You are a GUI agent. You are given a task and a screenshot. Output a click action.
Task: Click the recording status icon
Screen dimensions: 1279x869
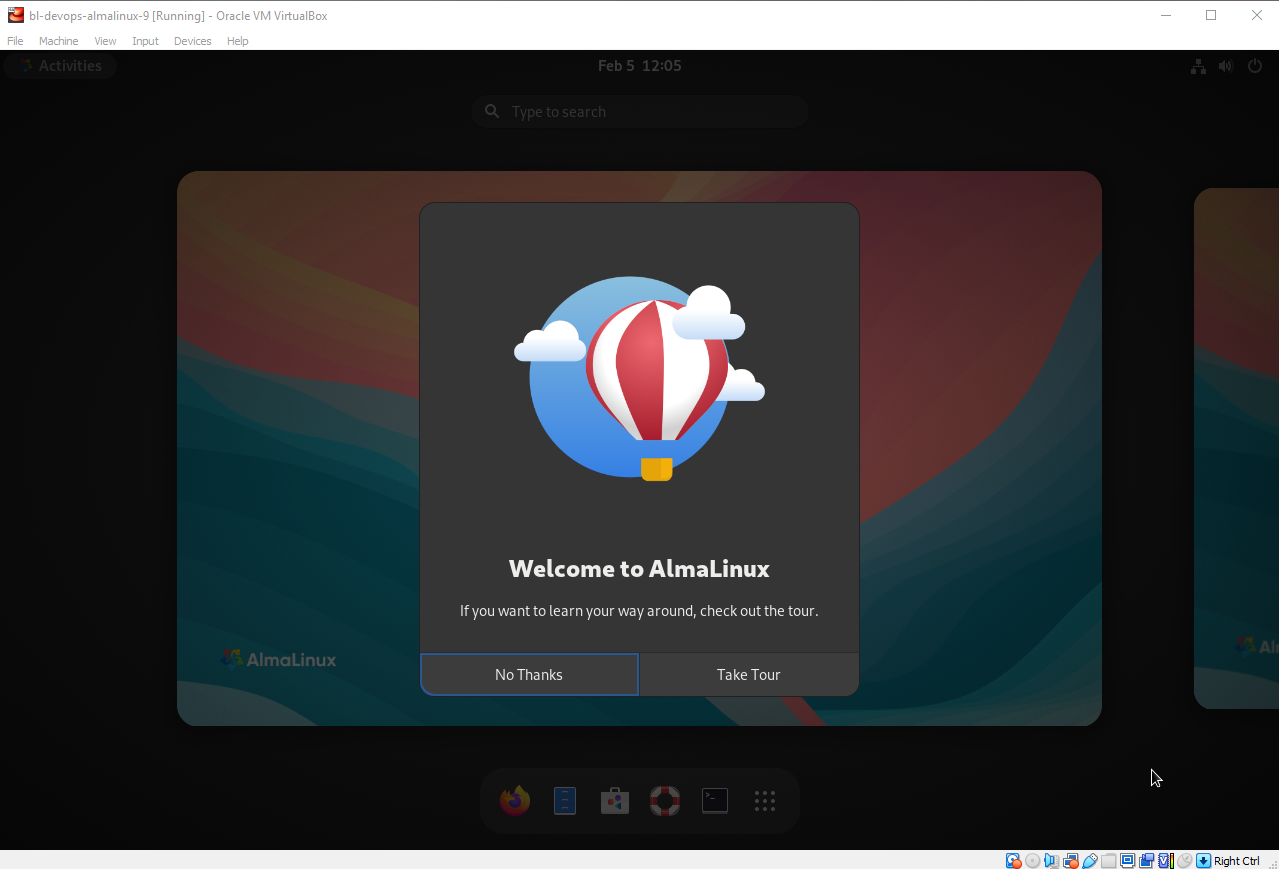pyautogui.click(x=1146, y=860)
